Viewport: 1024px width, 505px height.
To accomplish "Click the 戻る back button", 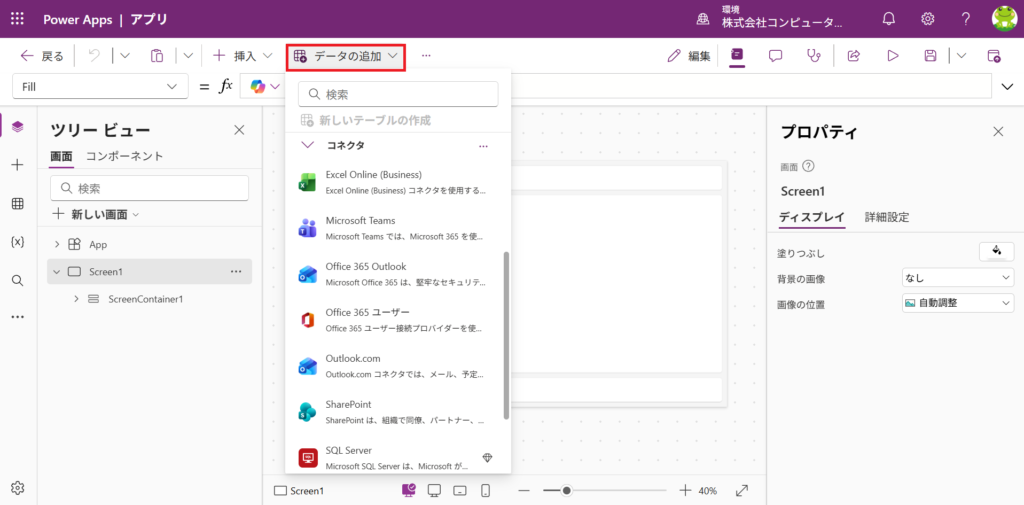I will pyautogui.click(x=42, y=56).
